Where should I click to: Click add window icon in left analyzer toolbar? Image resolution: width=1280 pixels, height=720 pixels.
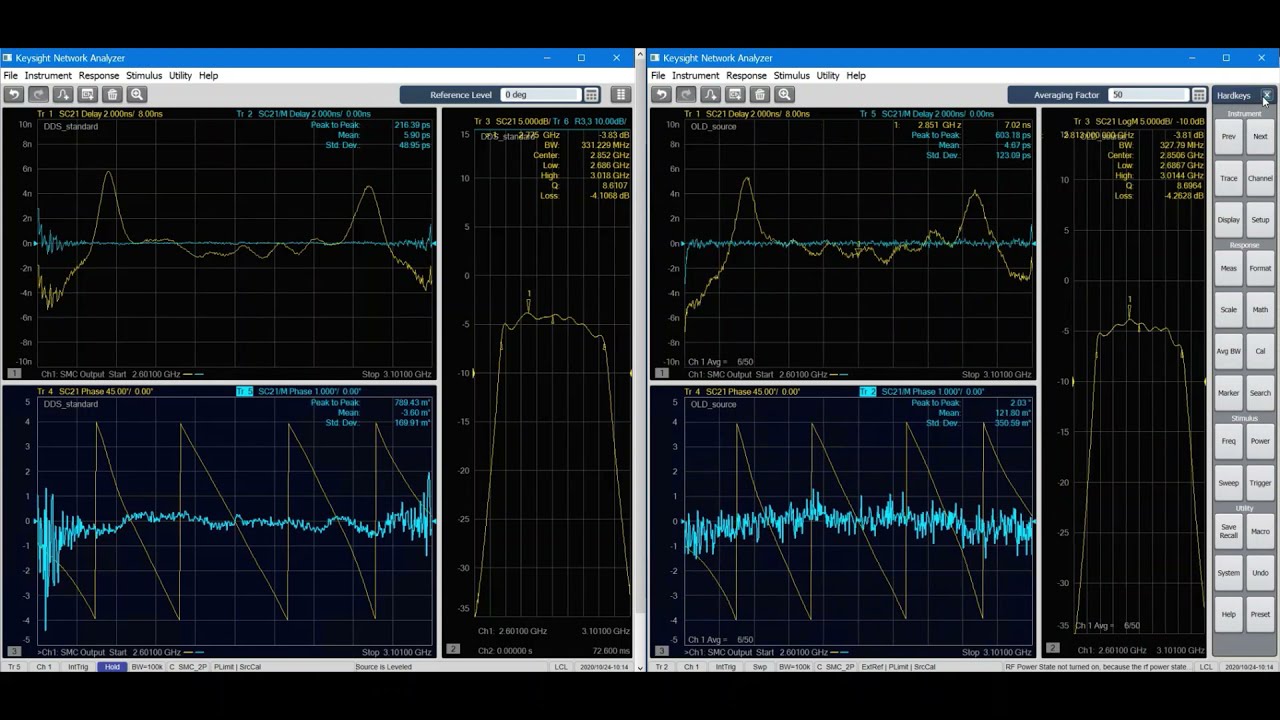click(88, 94)
